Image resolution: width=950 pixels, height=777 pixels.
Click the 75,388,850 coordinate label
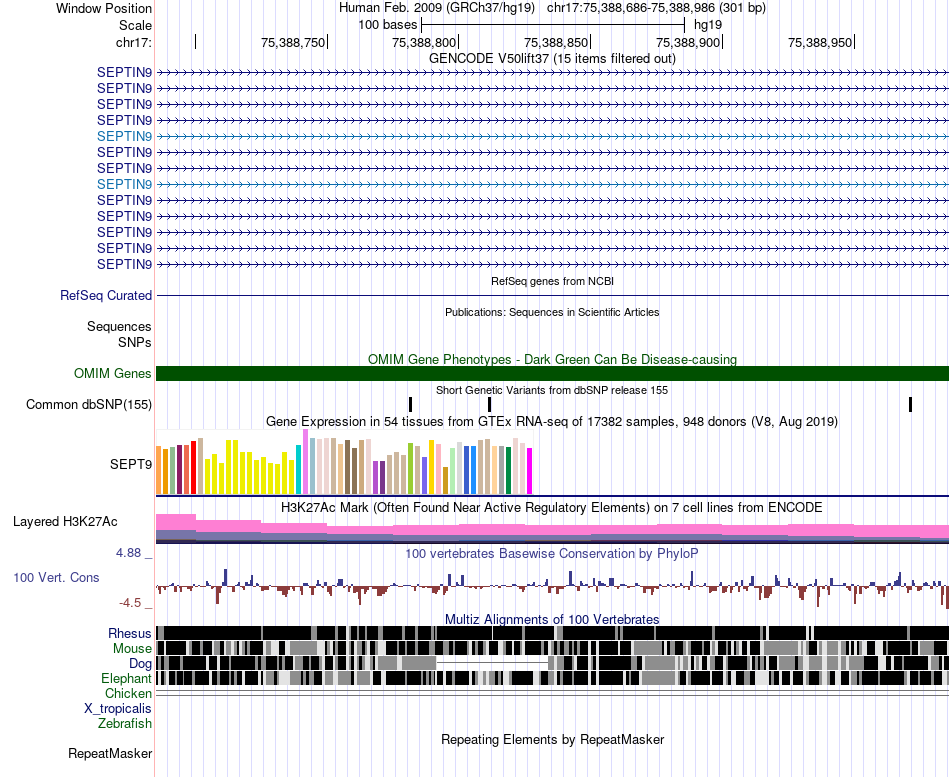click(556, 42)
